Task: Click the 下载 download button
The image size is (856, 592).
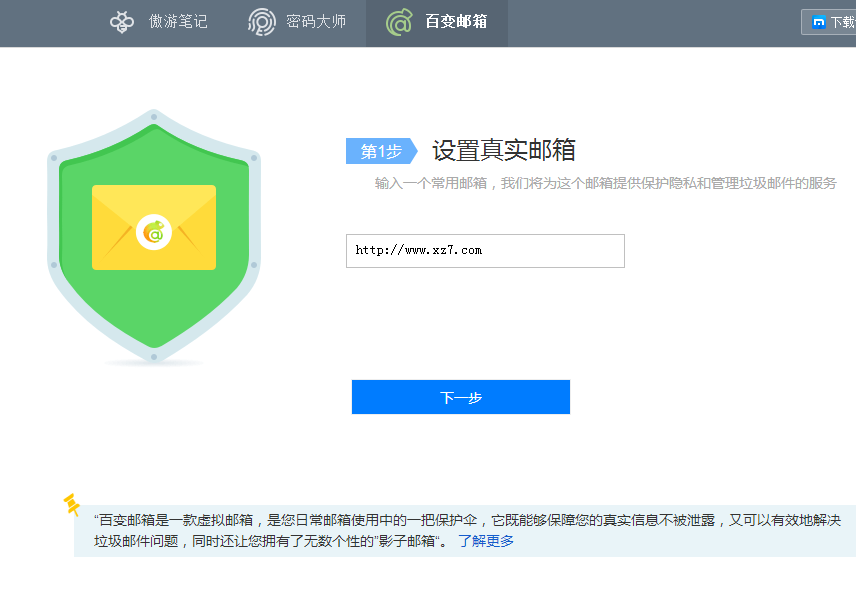Action: 829,22
